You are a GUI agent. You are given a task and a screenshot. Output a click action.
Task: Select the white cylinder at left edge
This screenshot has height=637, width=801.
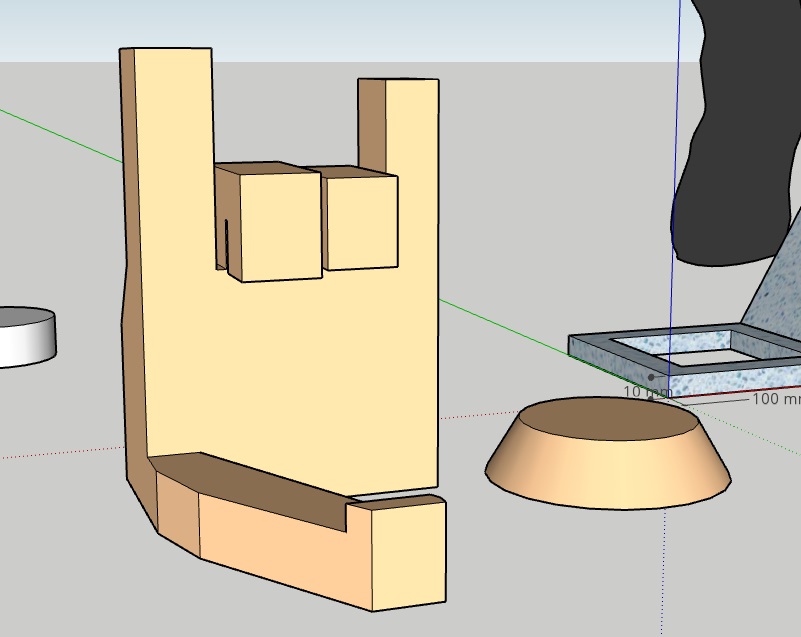pos(25,338)
